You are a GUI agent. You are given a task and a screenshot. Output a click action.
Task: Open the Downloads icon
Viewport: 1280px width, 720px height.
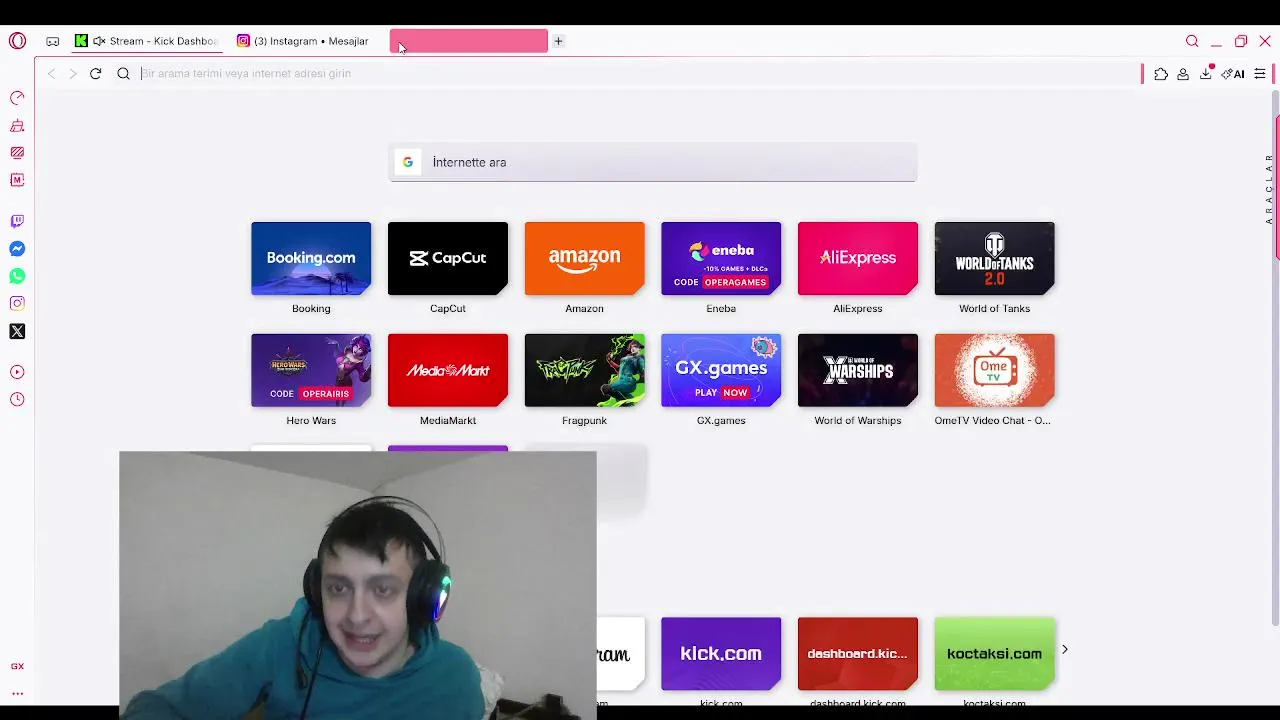(x=1206, y=73)
